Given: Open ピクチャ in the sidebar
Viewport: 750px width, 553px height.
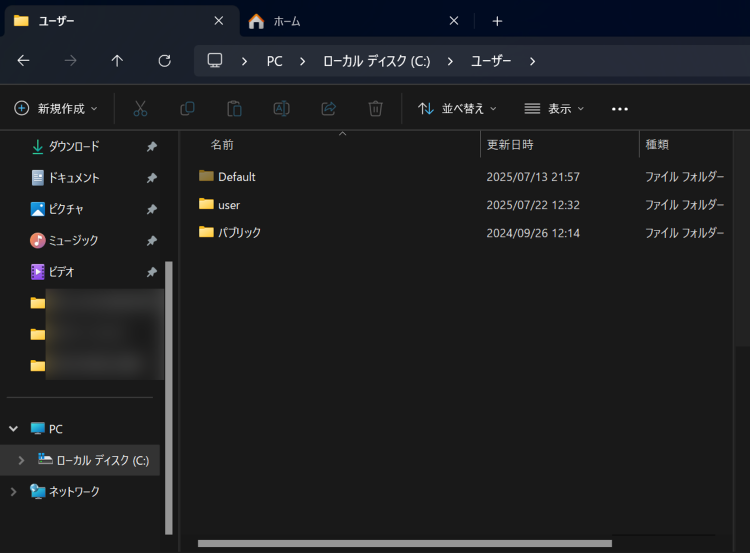Looking at the screenshot, I should click(66, 209).
